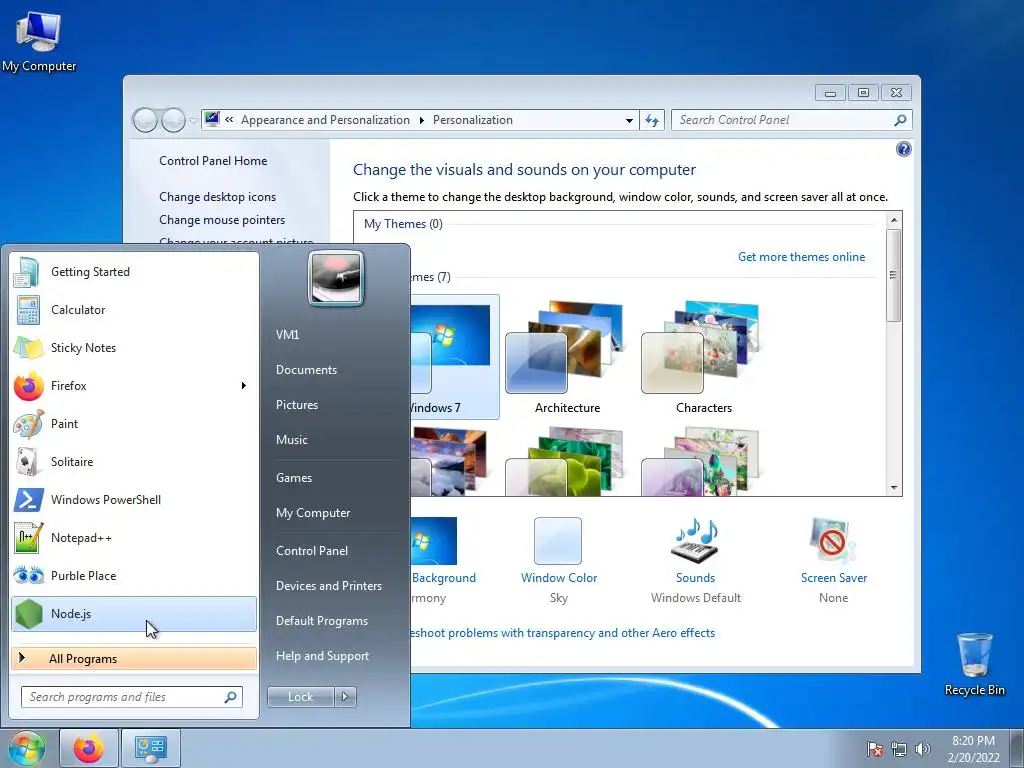Open the Action Center flag tray icon
The width and height of the screenshot is (1024, 768).
[x=874, y=749]
